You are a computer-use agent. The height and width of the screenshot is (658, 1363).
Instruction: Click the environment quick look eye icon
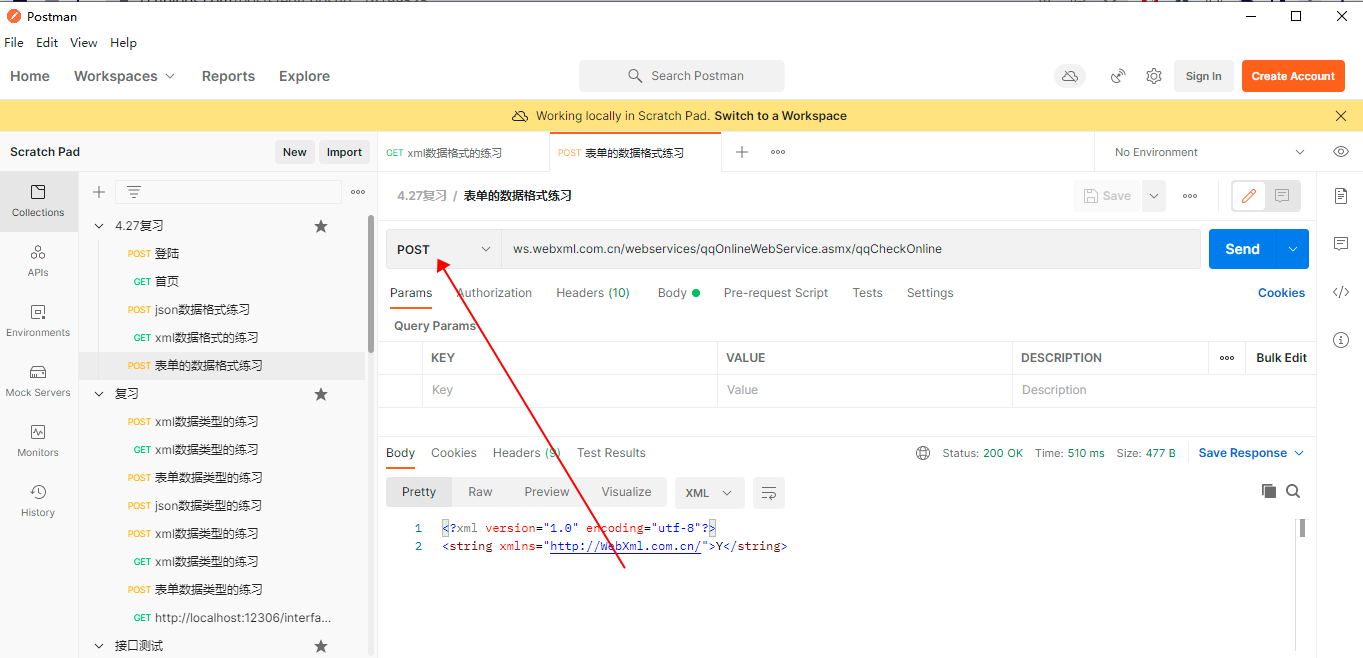(1341, 152)
